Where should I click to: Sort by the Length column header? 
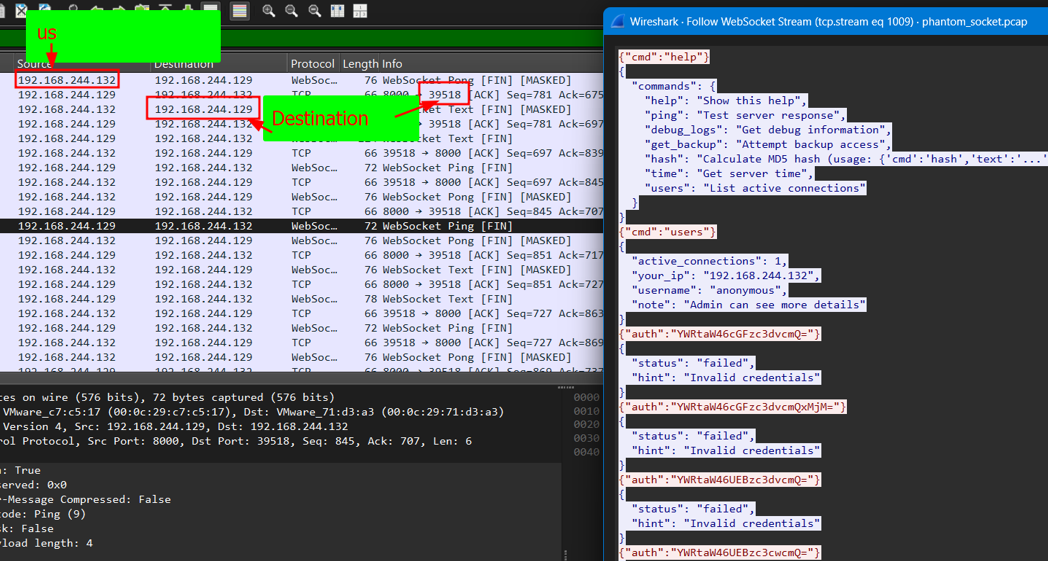[360, 64]
